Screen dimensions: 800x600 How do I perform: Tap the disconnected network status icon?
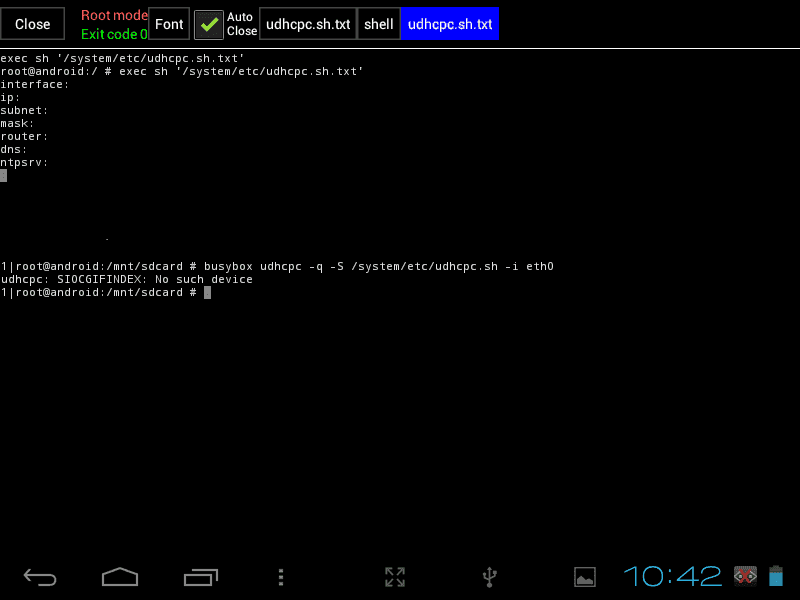pyautogui.click(x=745, y=576)
